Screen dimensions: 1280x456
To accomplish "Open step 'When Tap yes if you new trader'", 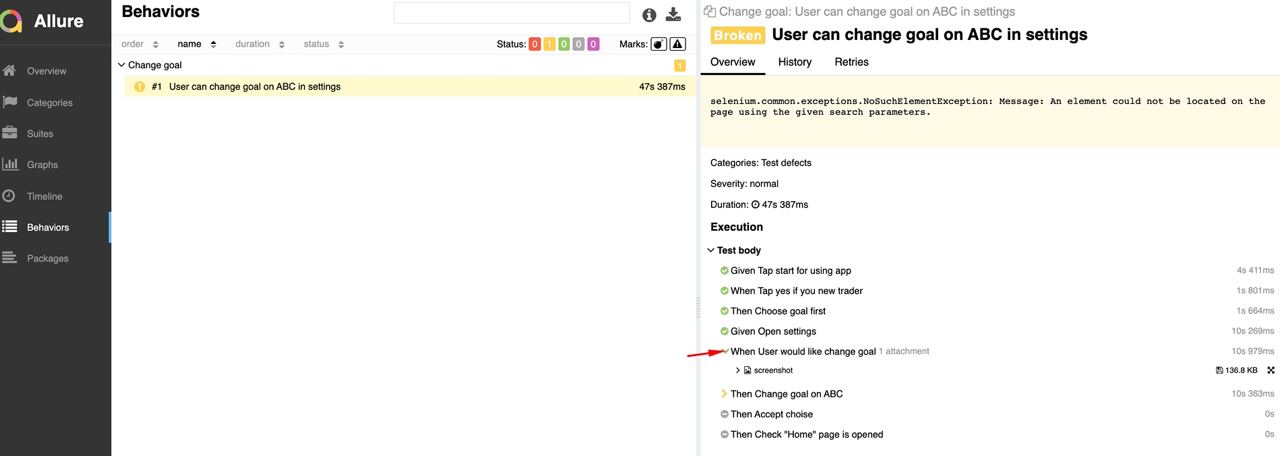I will pos(796,291).
